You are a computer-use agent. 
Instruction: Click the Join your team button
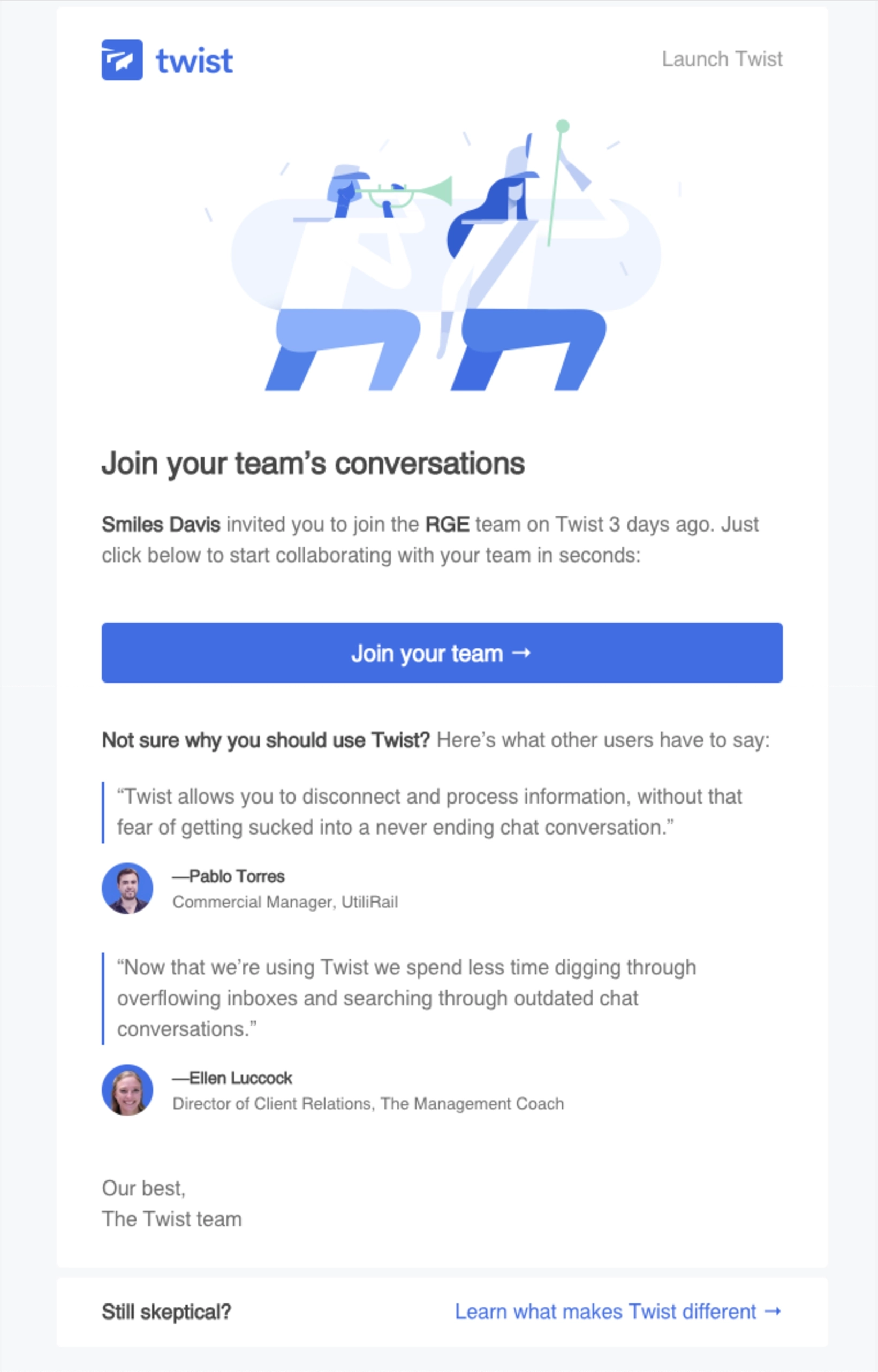coord(442,654)
